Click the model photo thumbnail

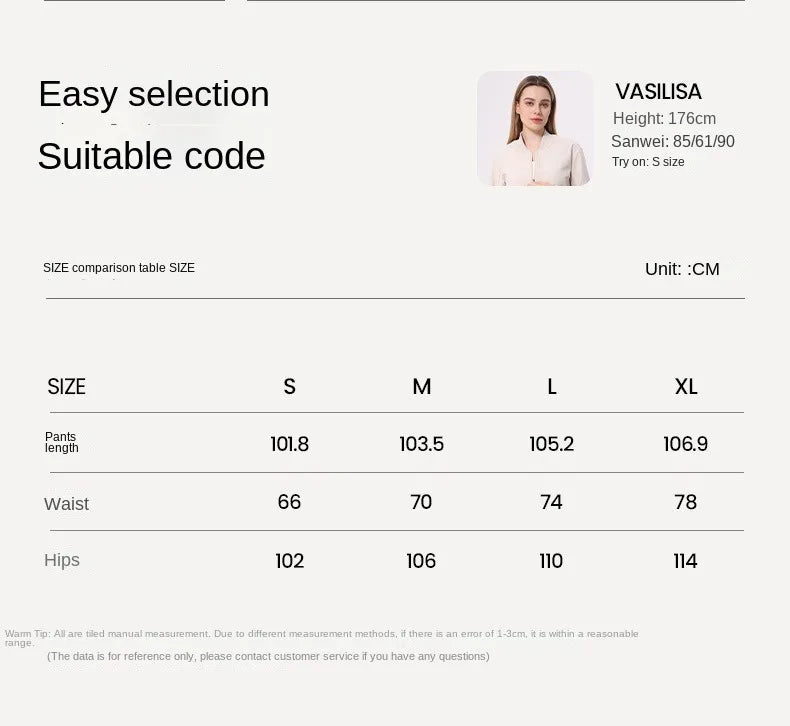535,128
